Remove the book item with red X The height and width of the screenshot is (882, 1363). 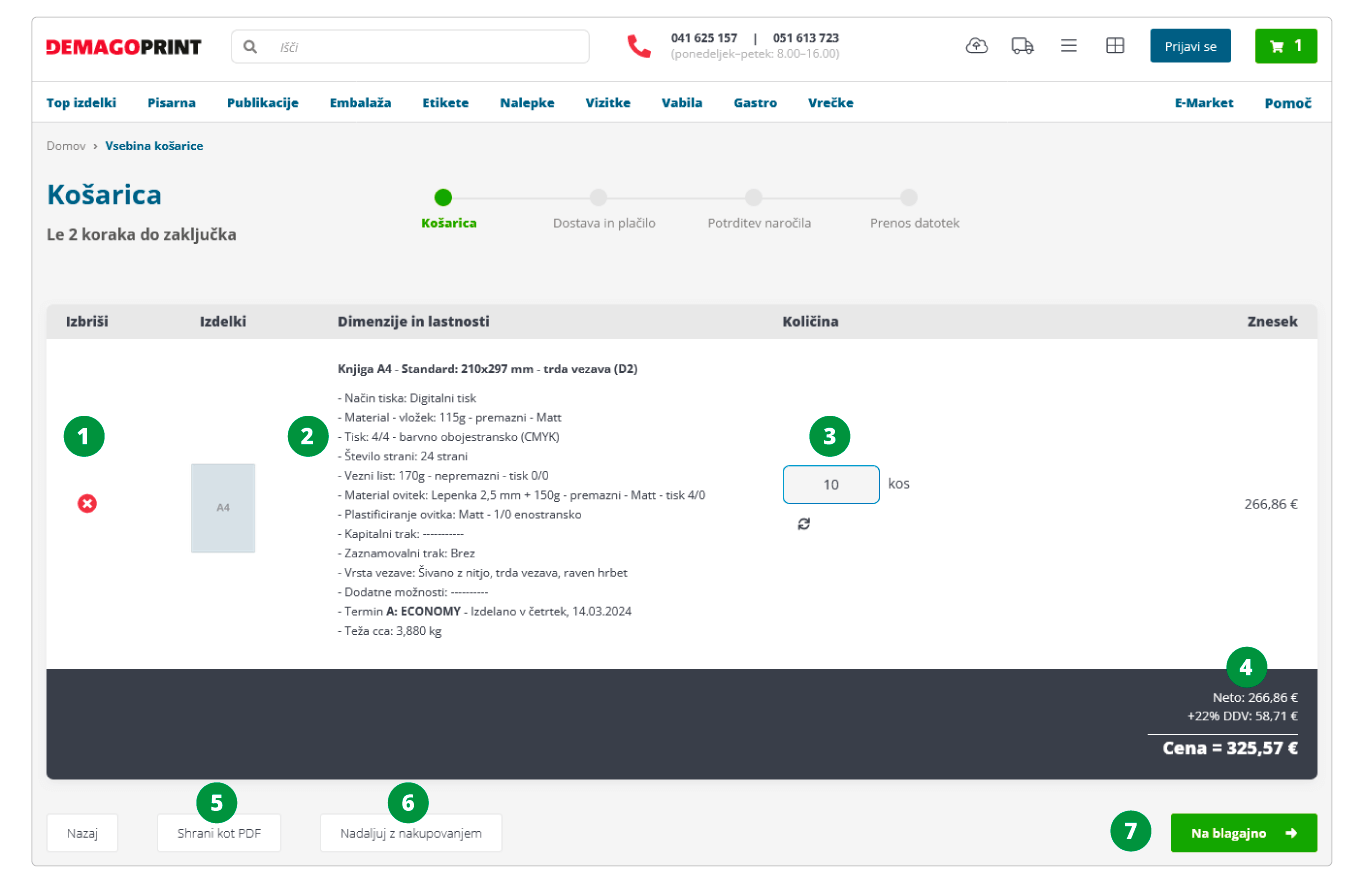[x=87, y=505]
